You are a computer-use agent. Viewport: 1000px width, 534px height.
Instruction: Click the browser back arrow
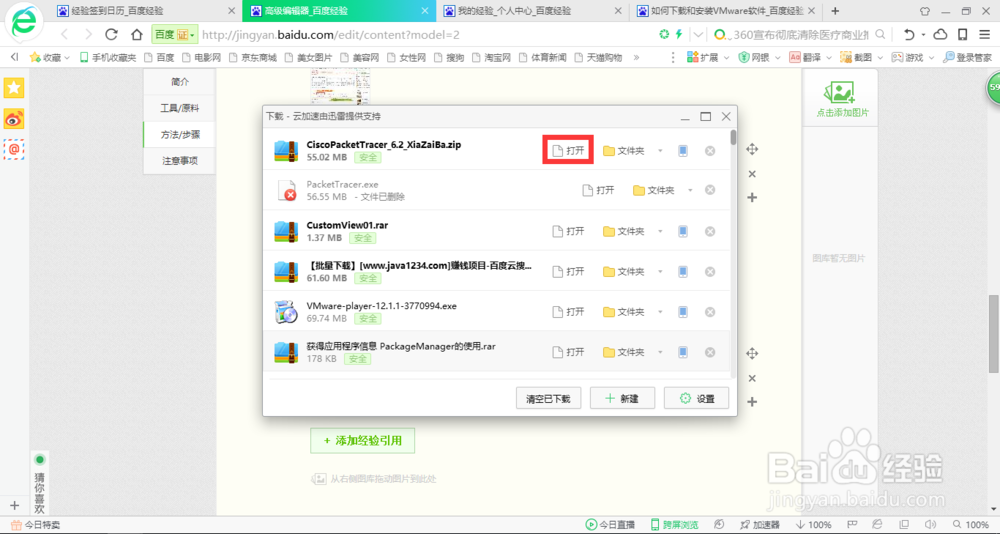pos(64,34)
